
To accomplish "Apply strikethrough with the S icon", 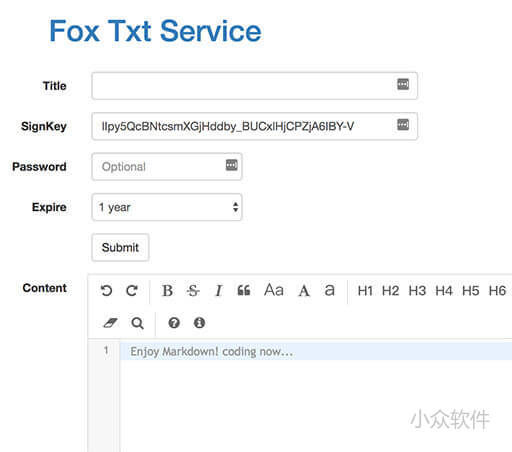I will [193, 291].
